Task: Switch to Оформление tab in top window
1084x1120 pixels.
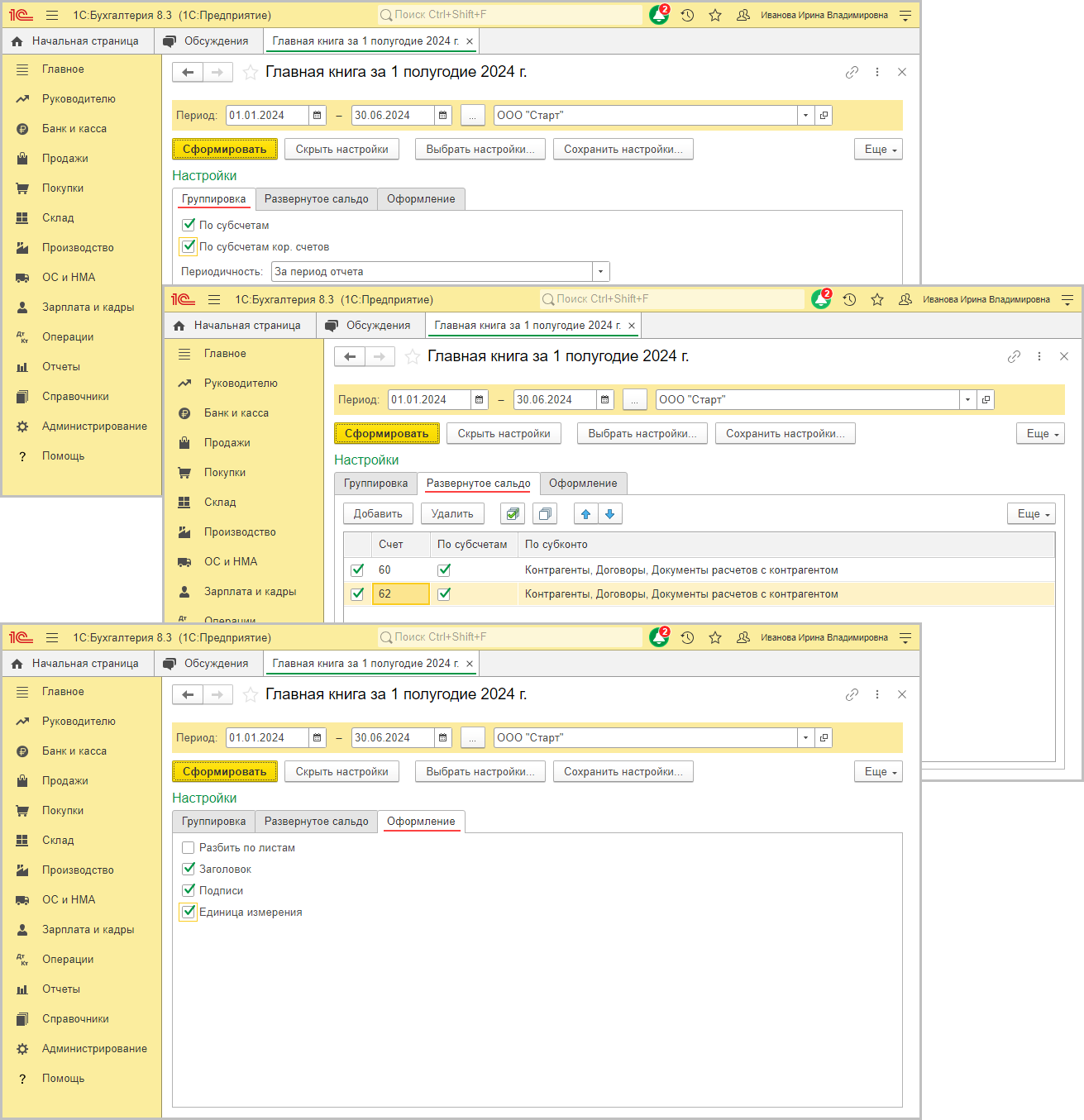Action: (421, 199)
